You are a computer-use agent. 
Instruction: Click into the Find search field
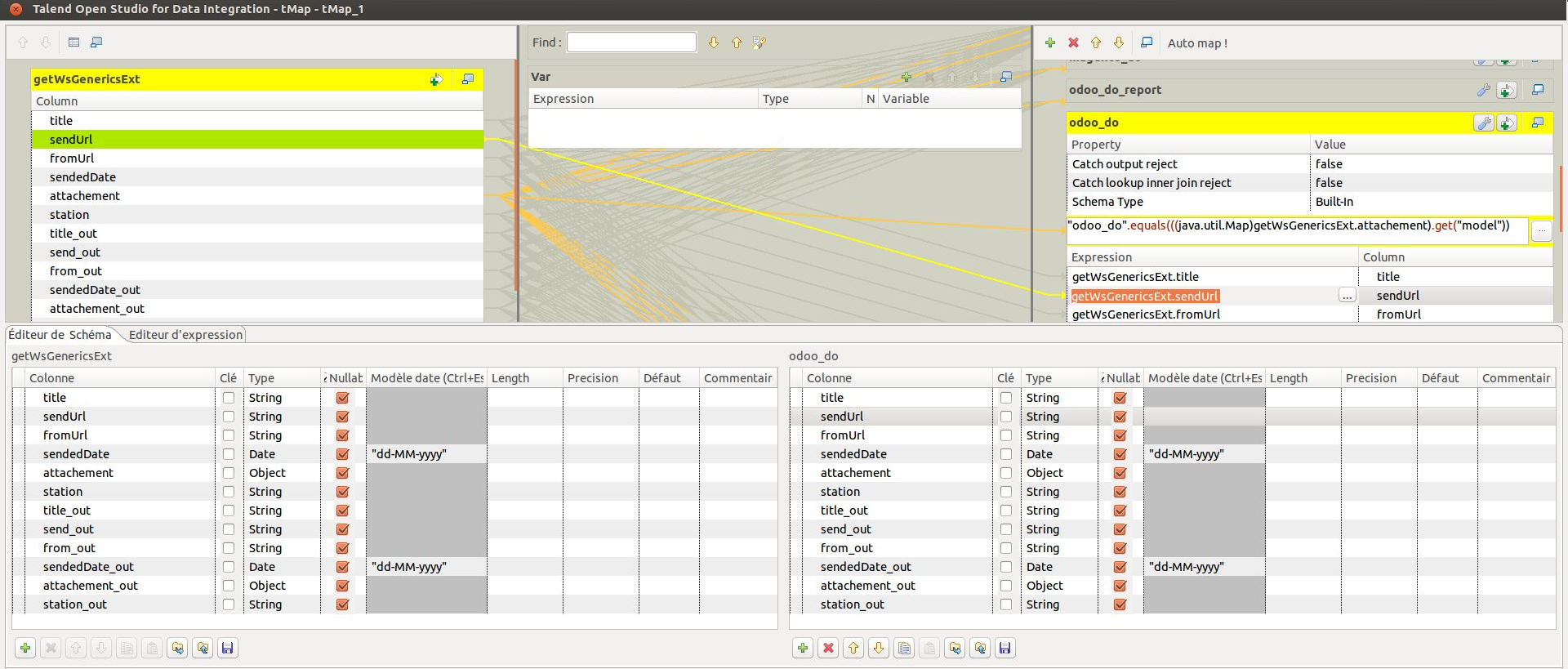point(631,42)
